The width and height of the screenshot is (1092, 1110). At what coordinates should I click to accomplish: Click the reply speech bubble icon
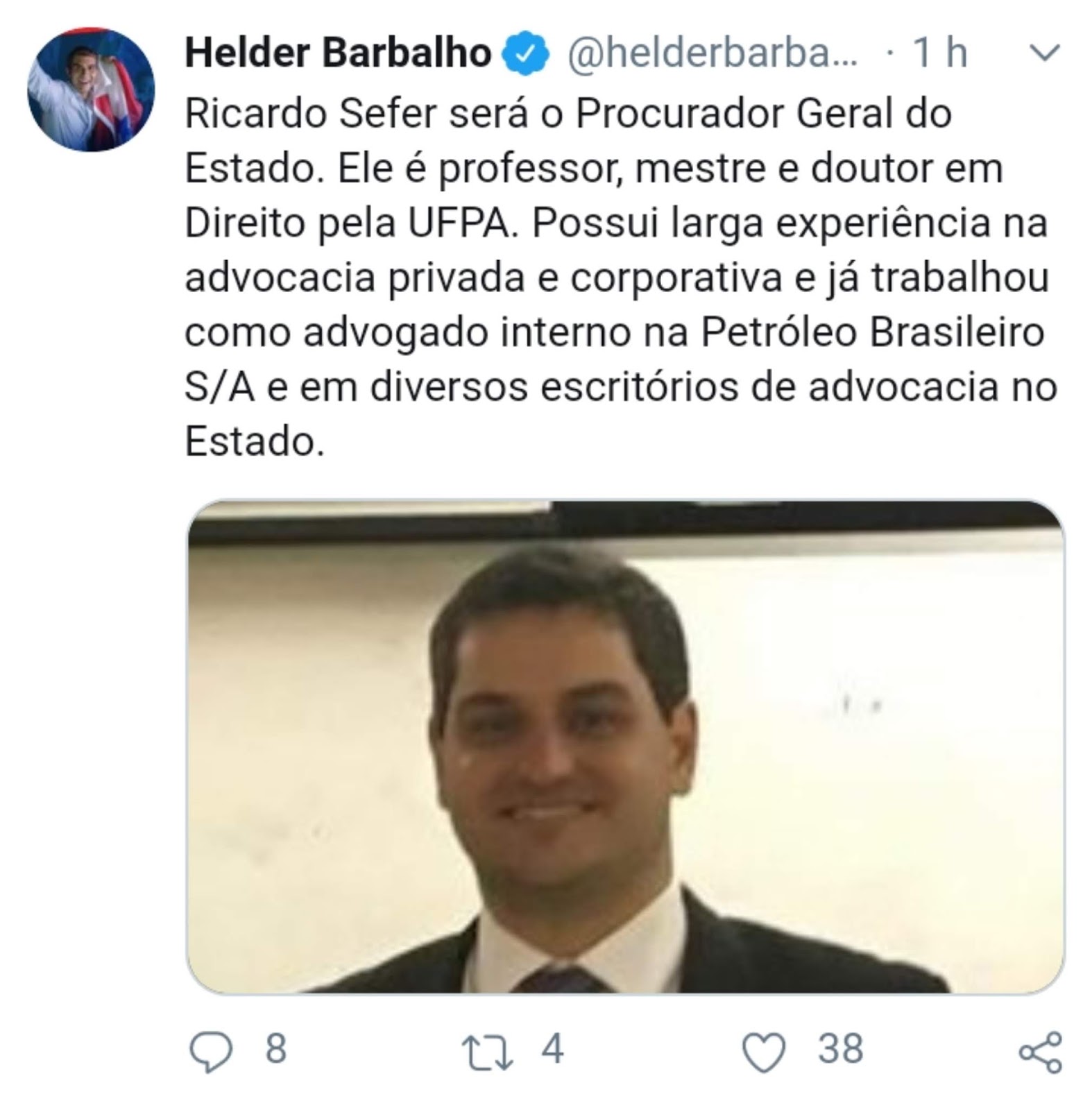point(211,1052)
